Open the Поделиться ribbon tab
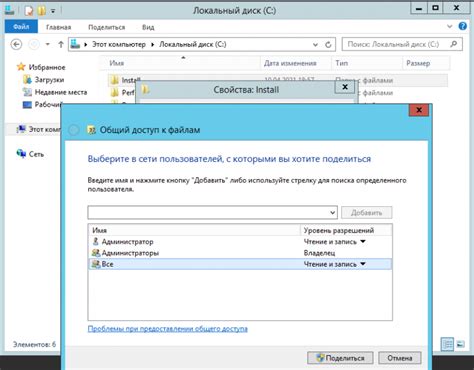The width and height of the screenshot is (474, 370). 107,27
